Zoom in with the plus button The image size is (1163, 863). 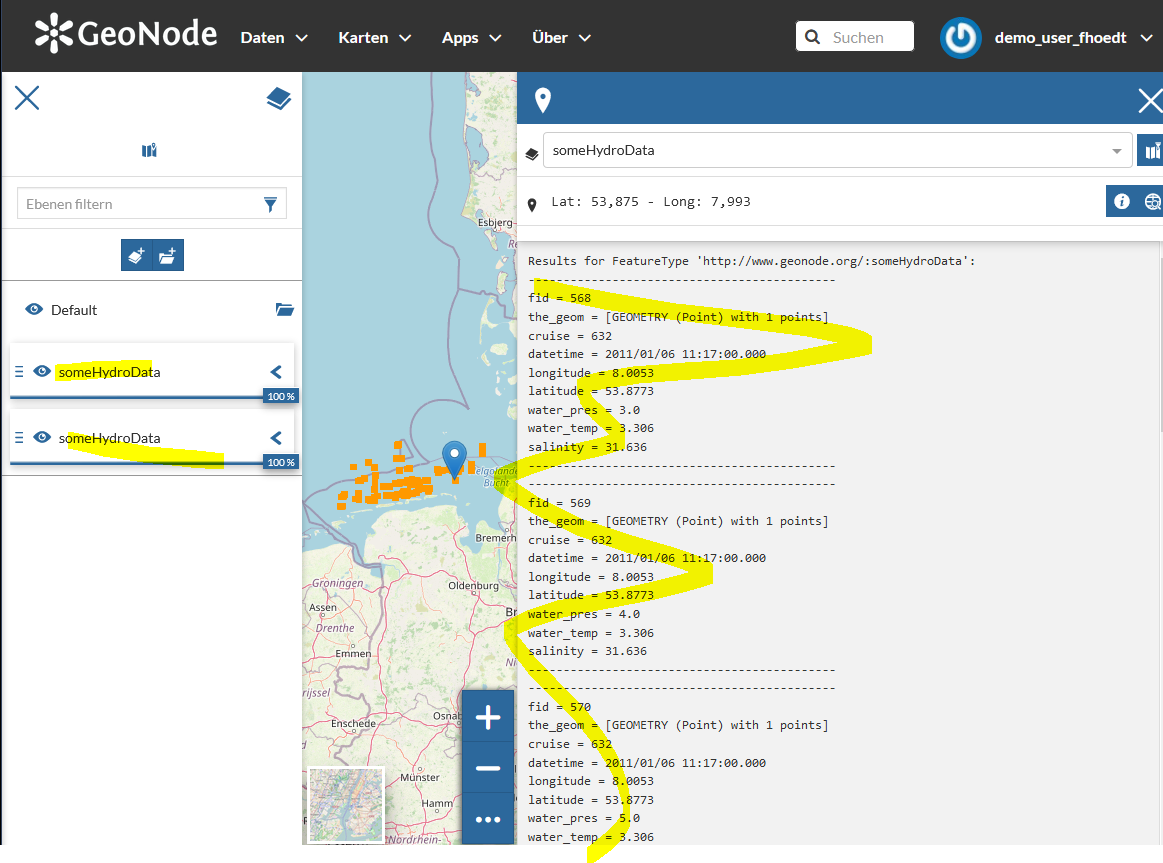pos(488,717)
